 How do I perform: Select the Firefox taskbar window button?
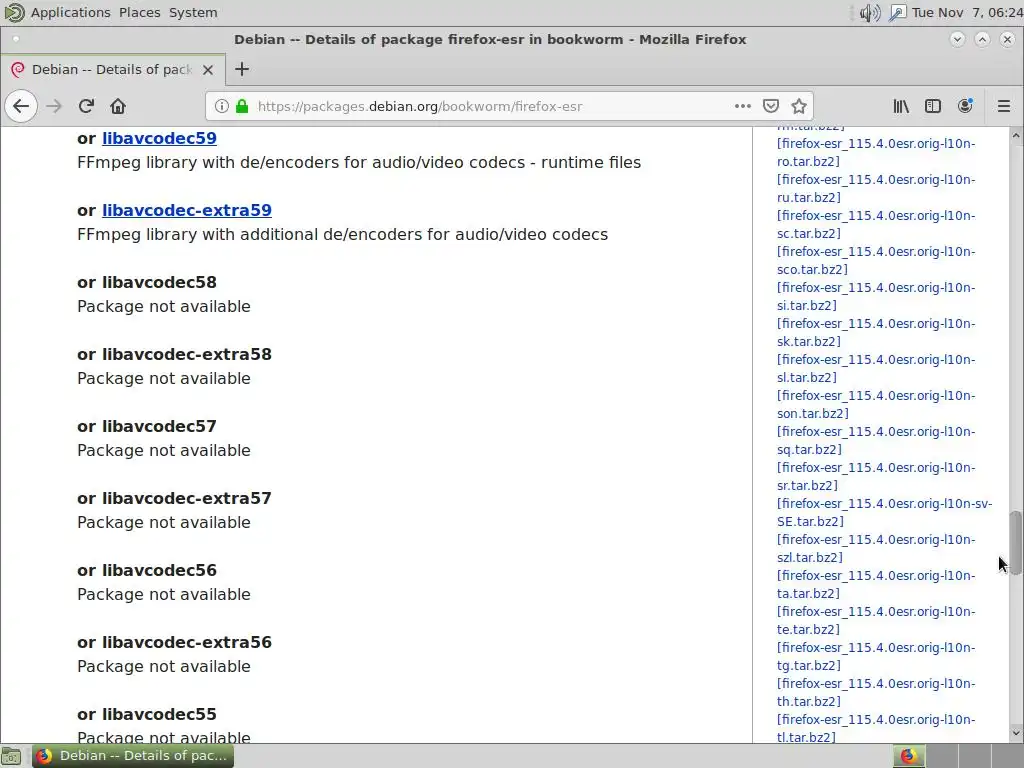pos(133,756)
